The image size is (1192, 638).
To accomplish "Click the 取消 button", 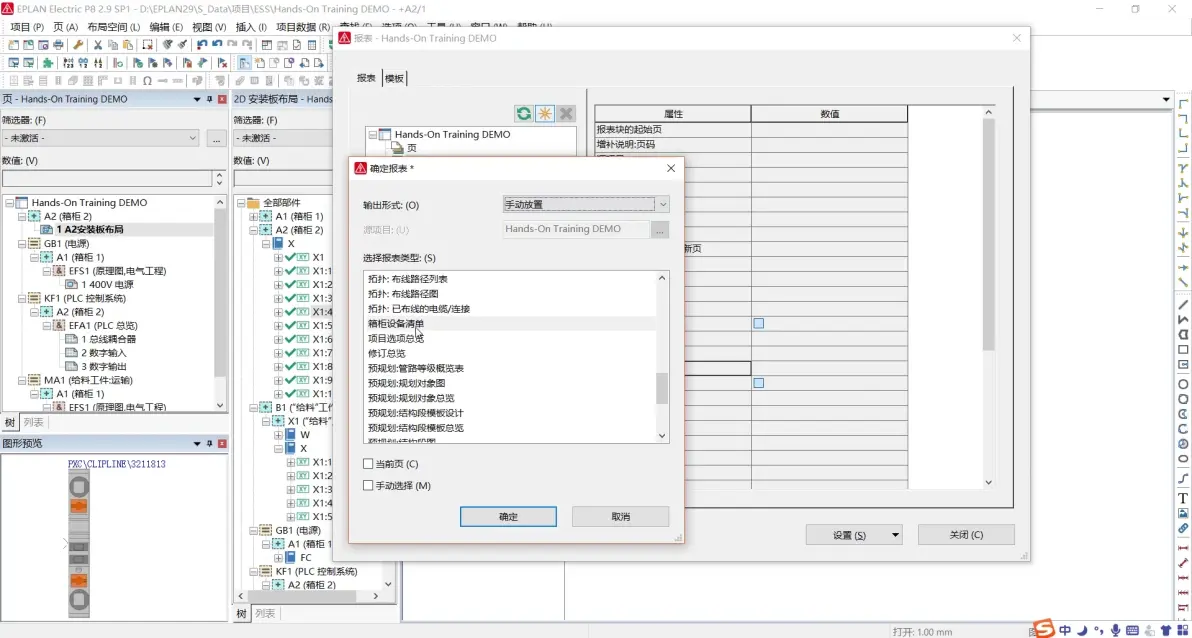I will [x=620, y=517].
